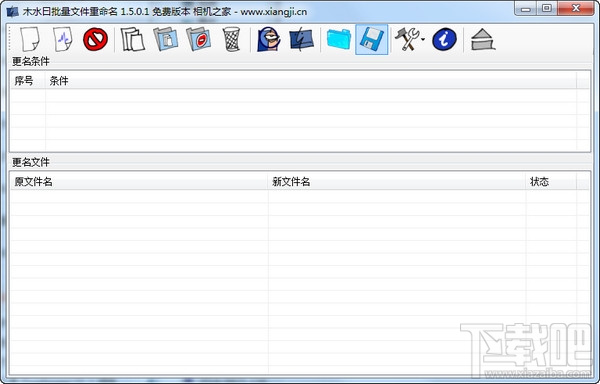The width and height of the screenshot is (600, 384).
Task: Click the blue flag rename execute icon
Action: (302, 39)
